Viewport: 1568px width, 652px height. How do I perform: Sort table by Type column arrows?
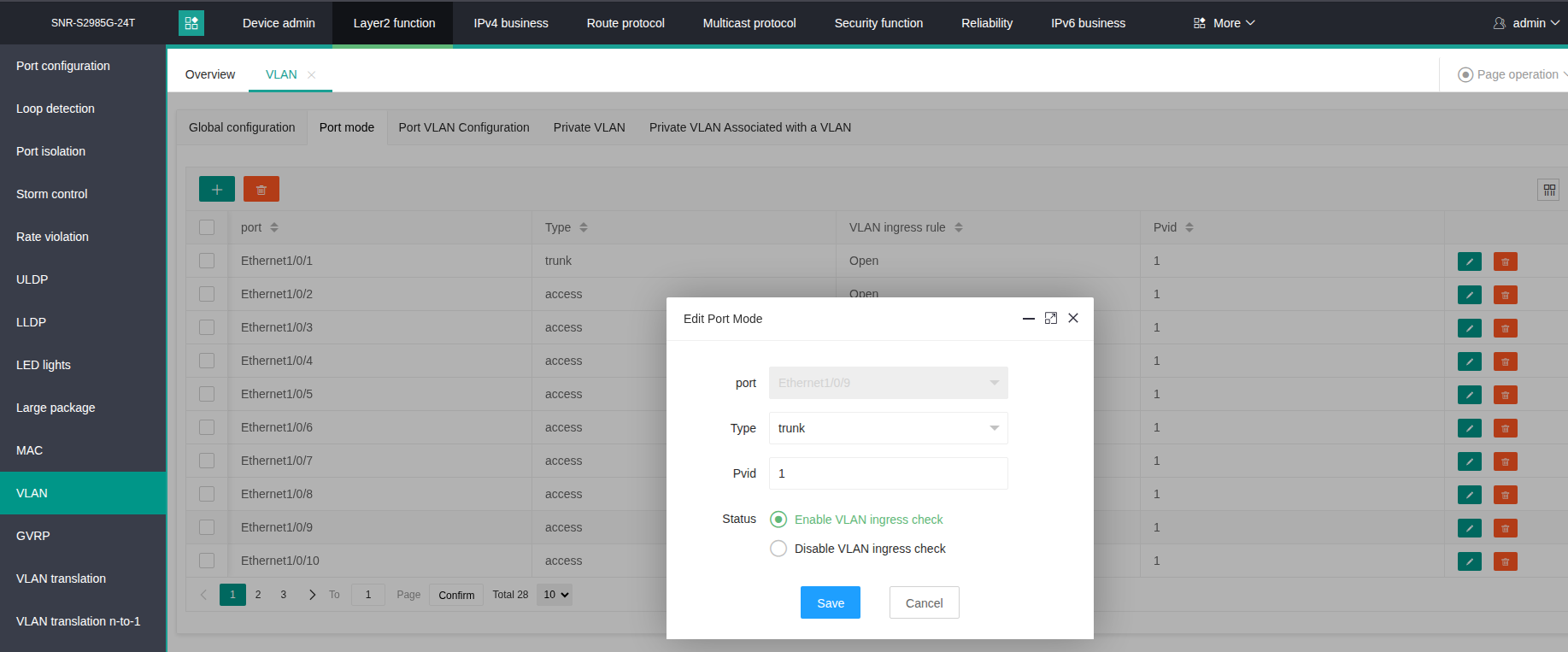[x=584, y=227]
